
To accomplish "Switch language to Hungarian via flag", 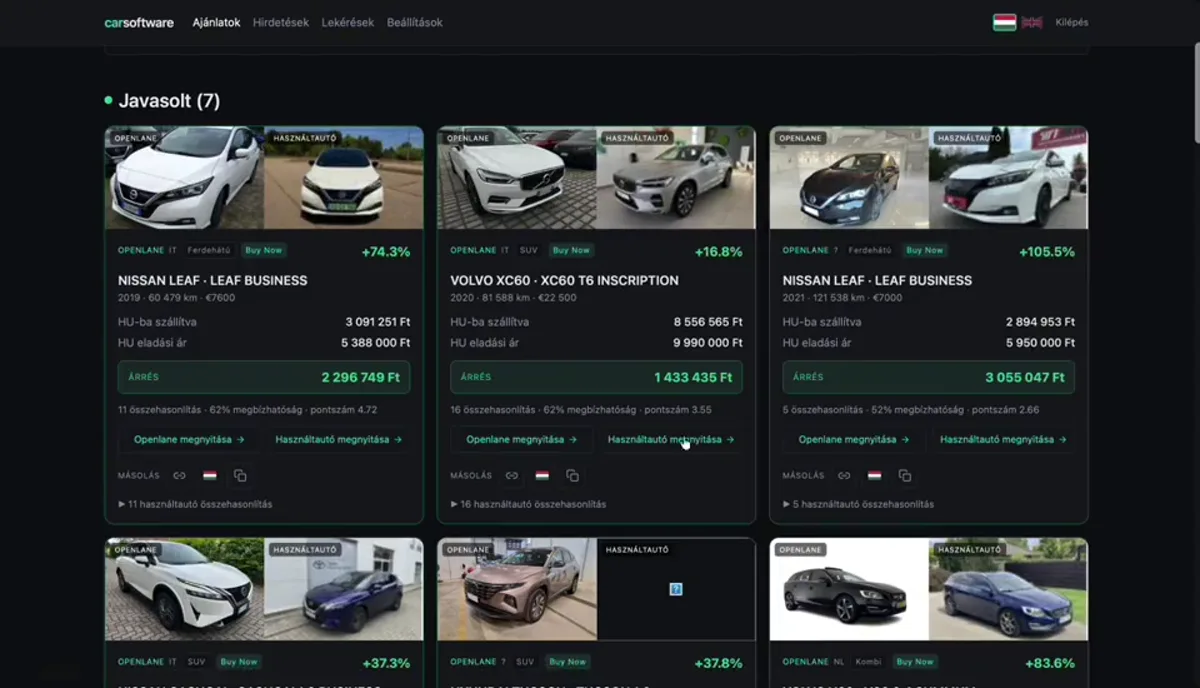I will click(1004, 22).
